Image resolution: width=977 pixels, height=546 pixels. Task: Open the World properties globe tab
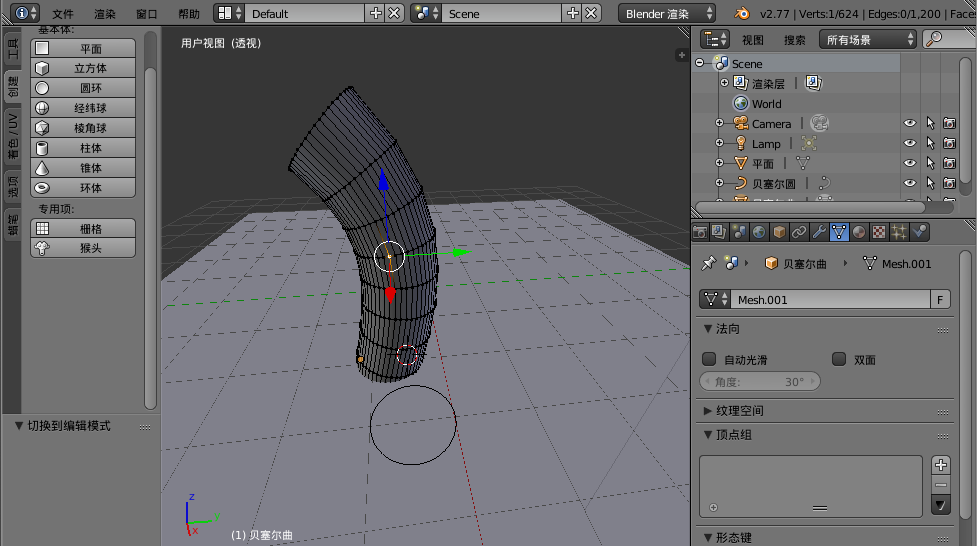coord(759,232)
